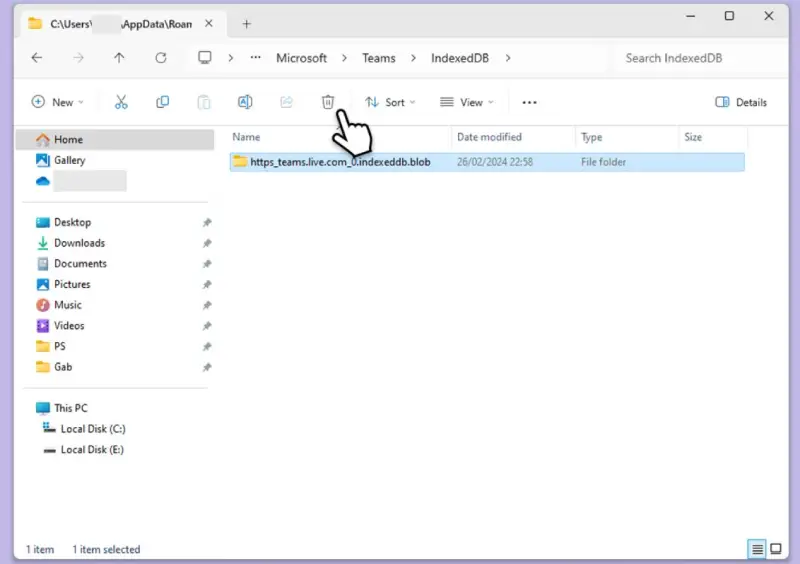Viewport: 800px width, 564px height.
Task: Switch to details list view icon
Action: pyautogui.click(x=757, y=549)
